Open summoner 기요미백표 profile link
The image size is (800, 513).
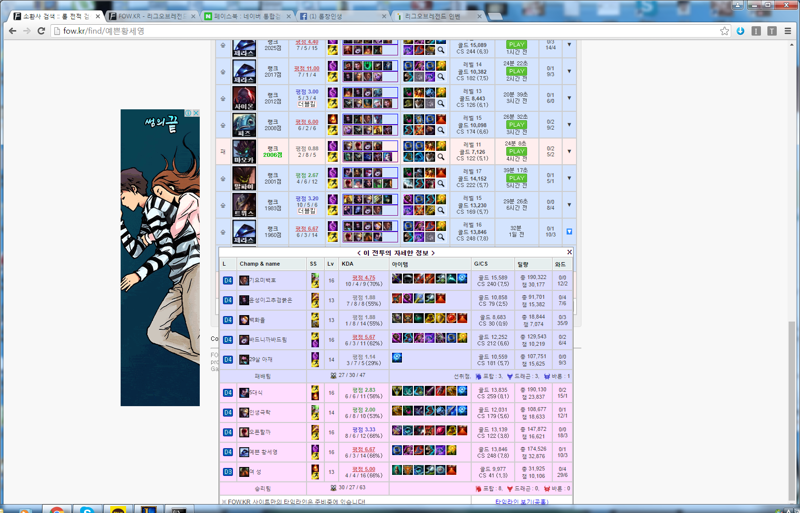click(263, 281)
